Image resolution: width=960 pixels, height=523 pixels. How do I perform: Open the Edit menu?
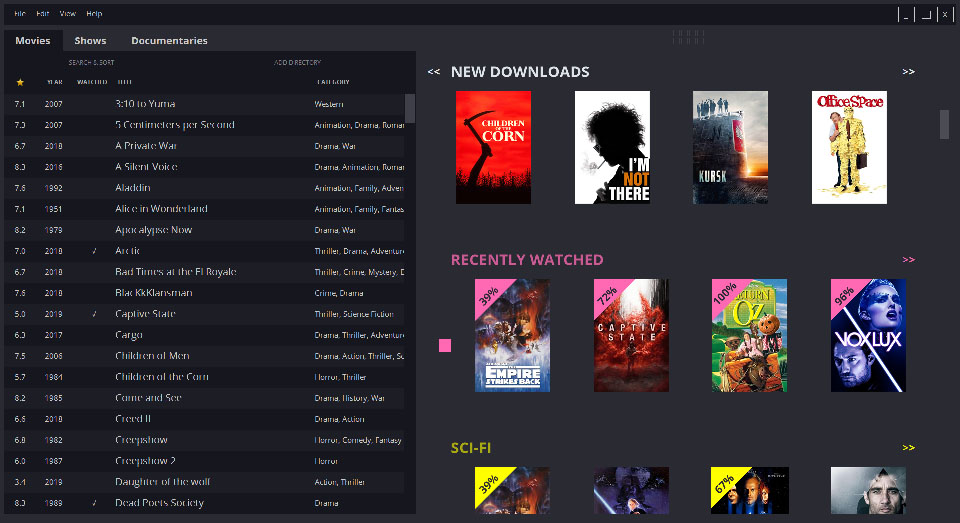coord(42,13)
